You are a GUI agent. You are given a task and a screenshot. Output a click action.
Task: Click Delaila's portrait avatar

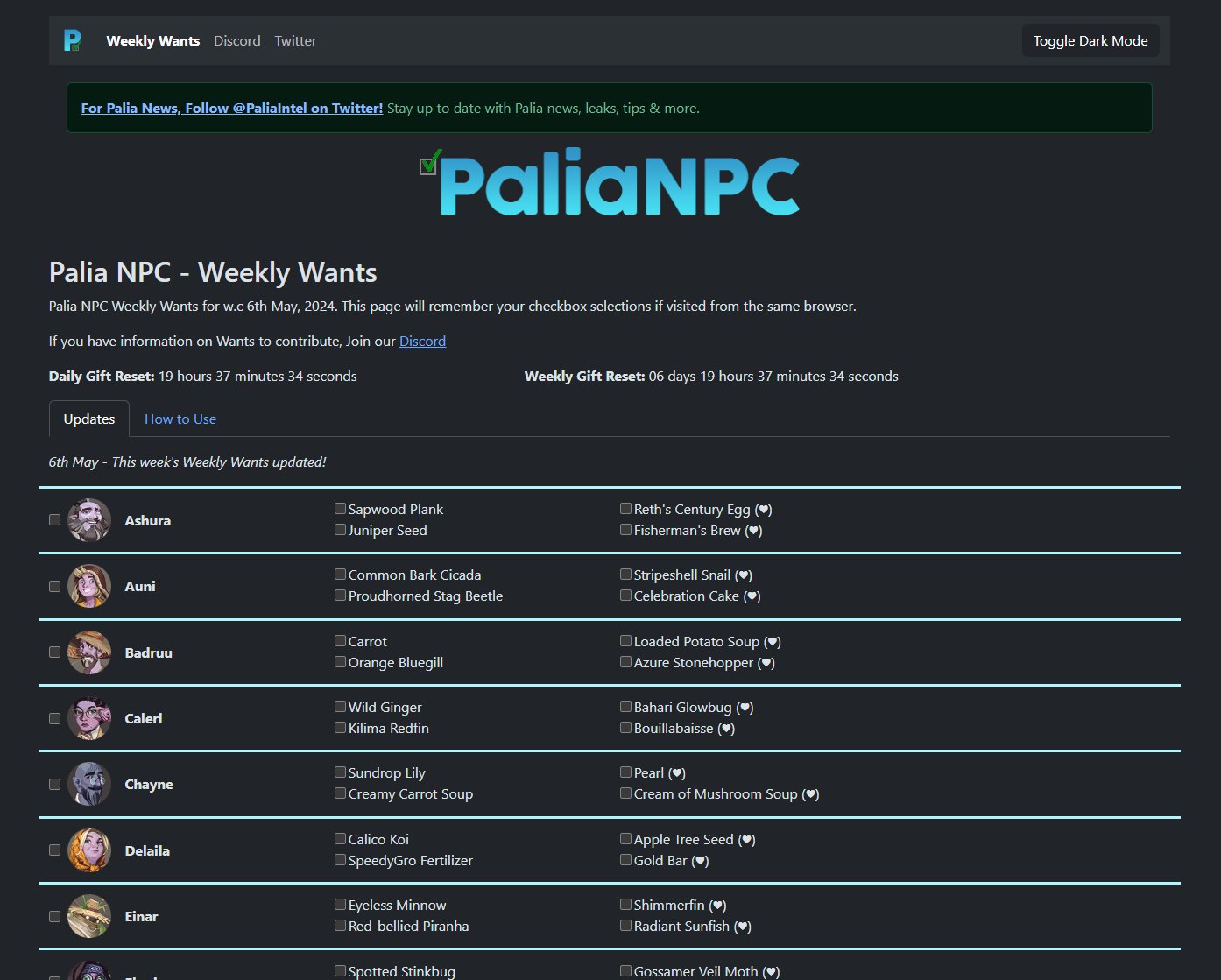tap(89, 850)
